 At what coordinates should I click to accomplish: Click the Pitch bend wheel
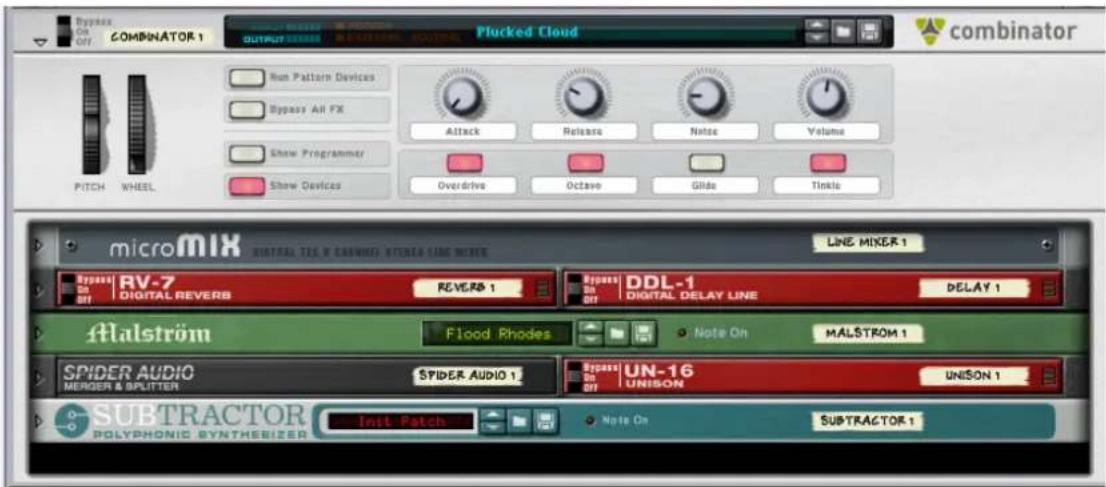click(x=93, y=124)
